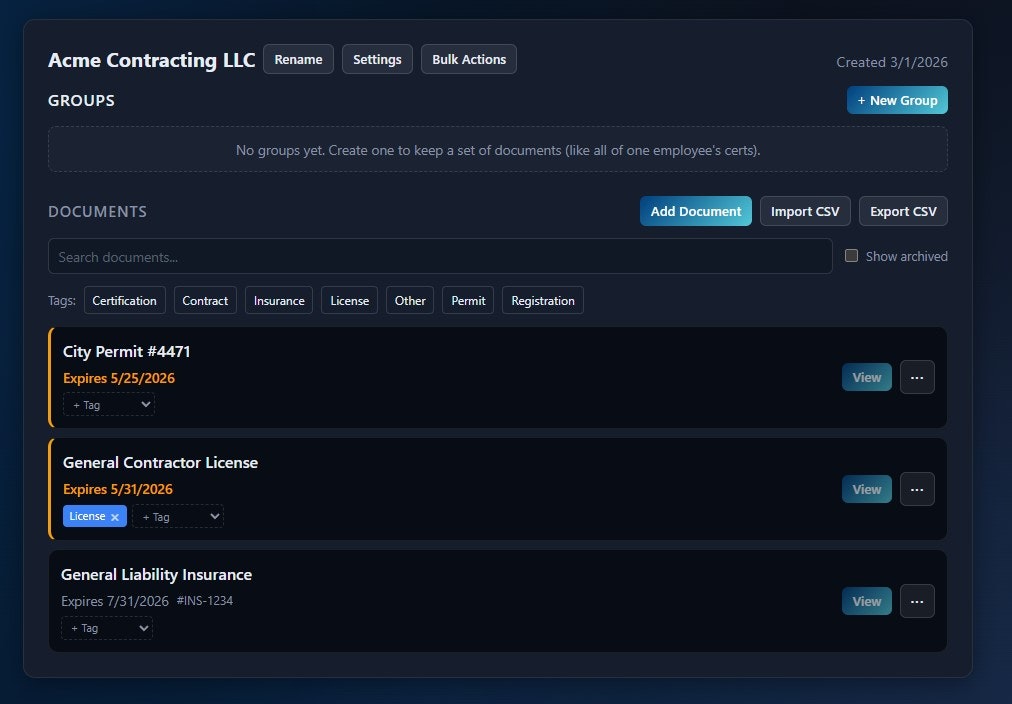The image size is (1012, 704).
Task: Toggle the Show archived checkbox
Action: (x=851, y=256)
